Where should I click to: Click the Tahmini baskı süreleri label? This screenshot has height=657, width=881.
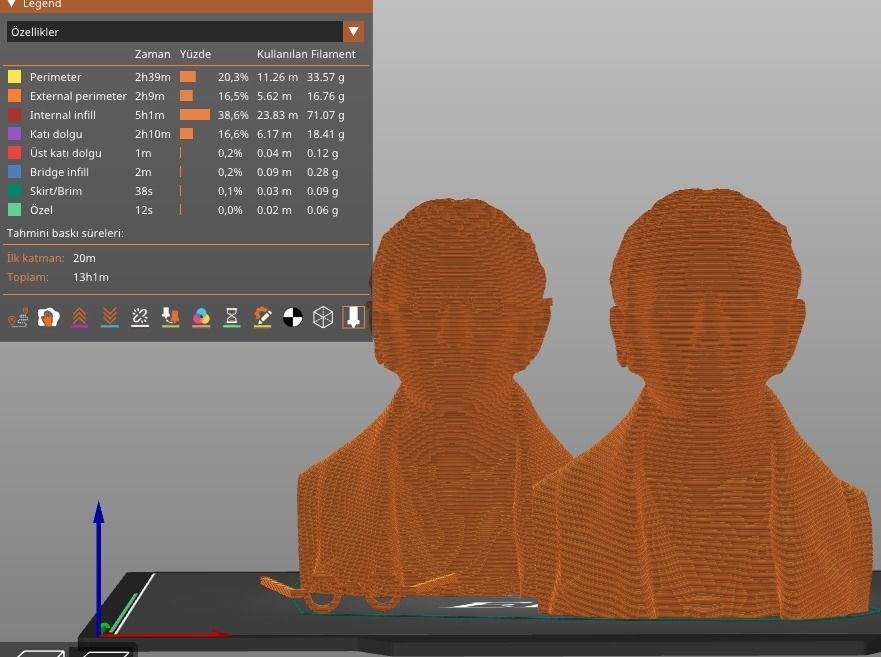pos(65,233)
